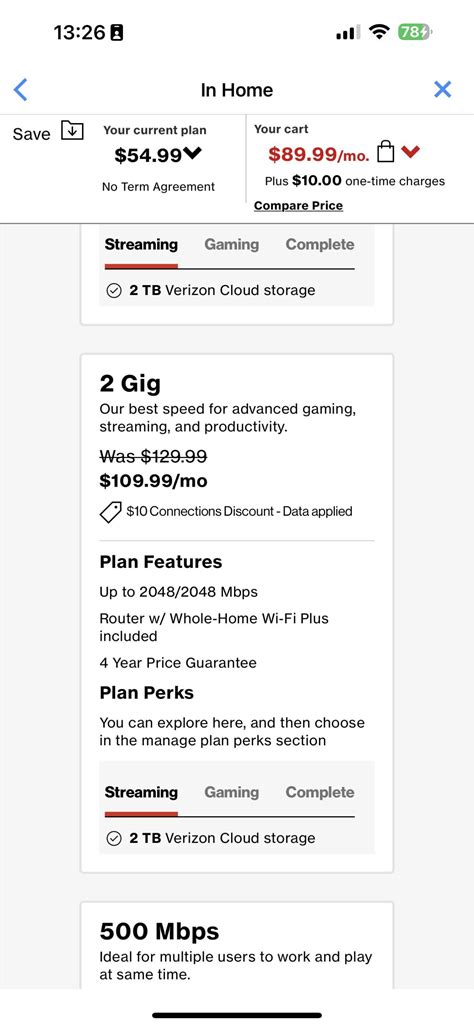
Task: Open the Compare Price link
Action: click(x=299, y=206)
